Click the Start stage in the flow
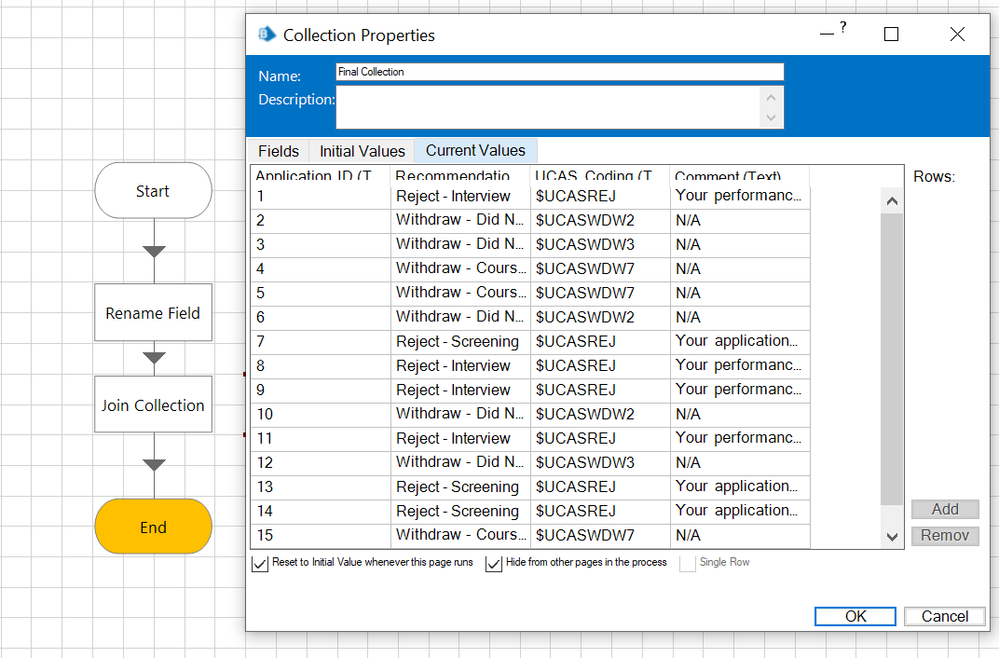The width and height of the screenshot is (999, 658). pos(153,191)
